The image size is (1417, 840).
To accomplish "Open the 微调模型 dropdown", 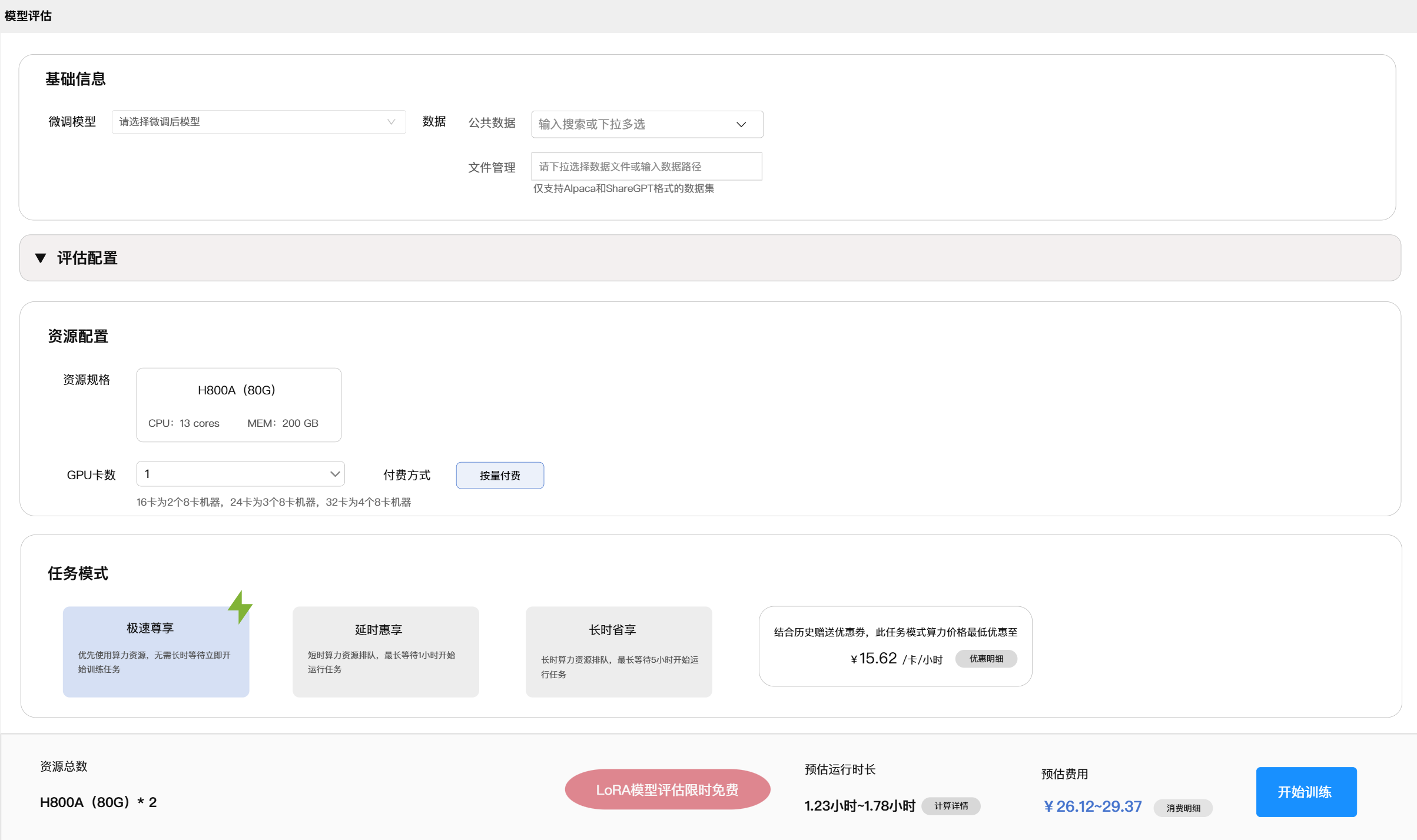I will (258, 122).
